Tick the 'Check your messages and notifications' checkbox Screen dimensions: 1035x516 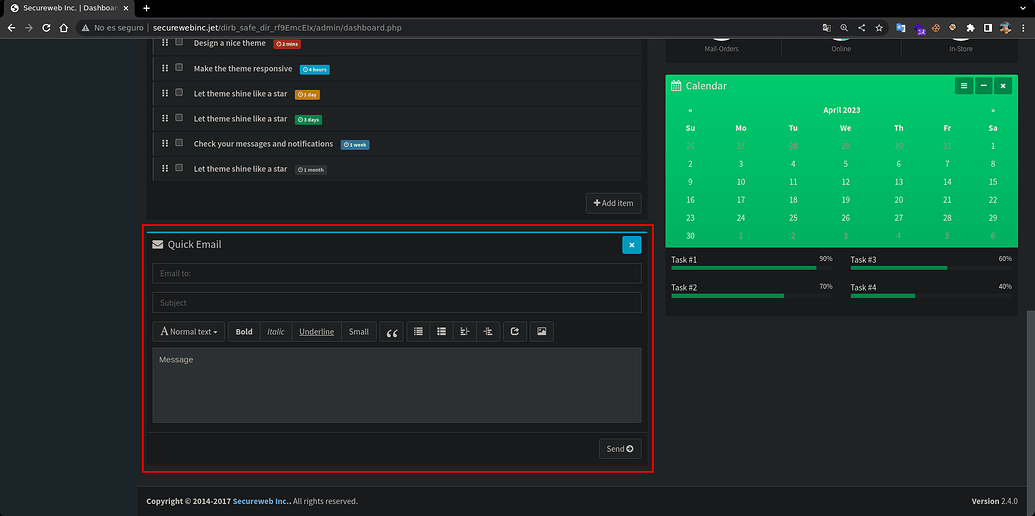[179, 143]
